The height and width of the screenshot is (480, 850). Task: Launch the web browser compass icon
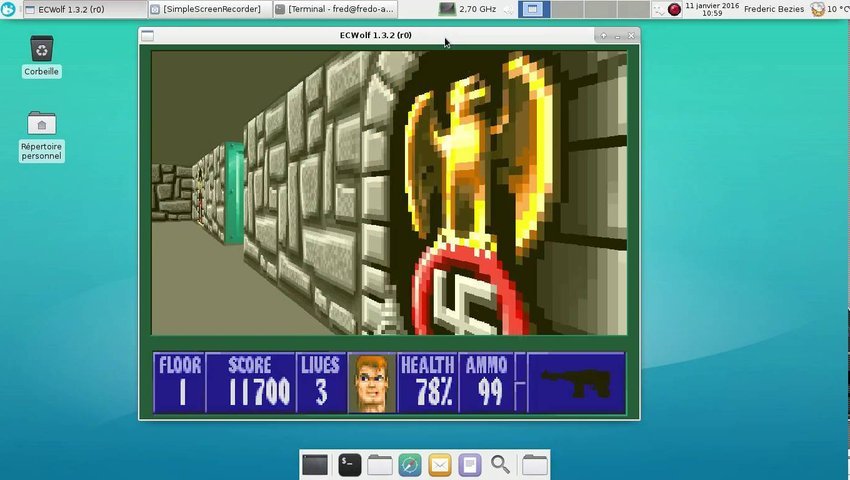[410, 465]
